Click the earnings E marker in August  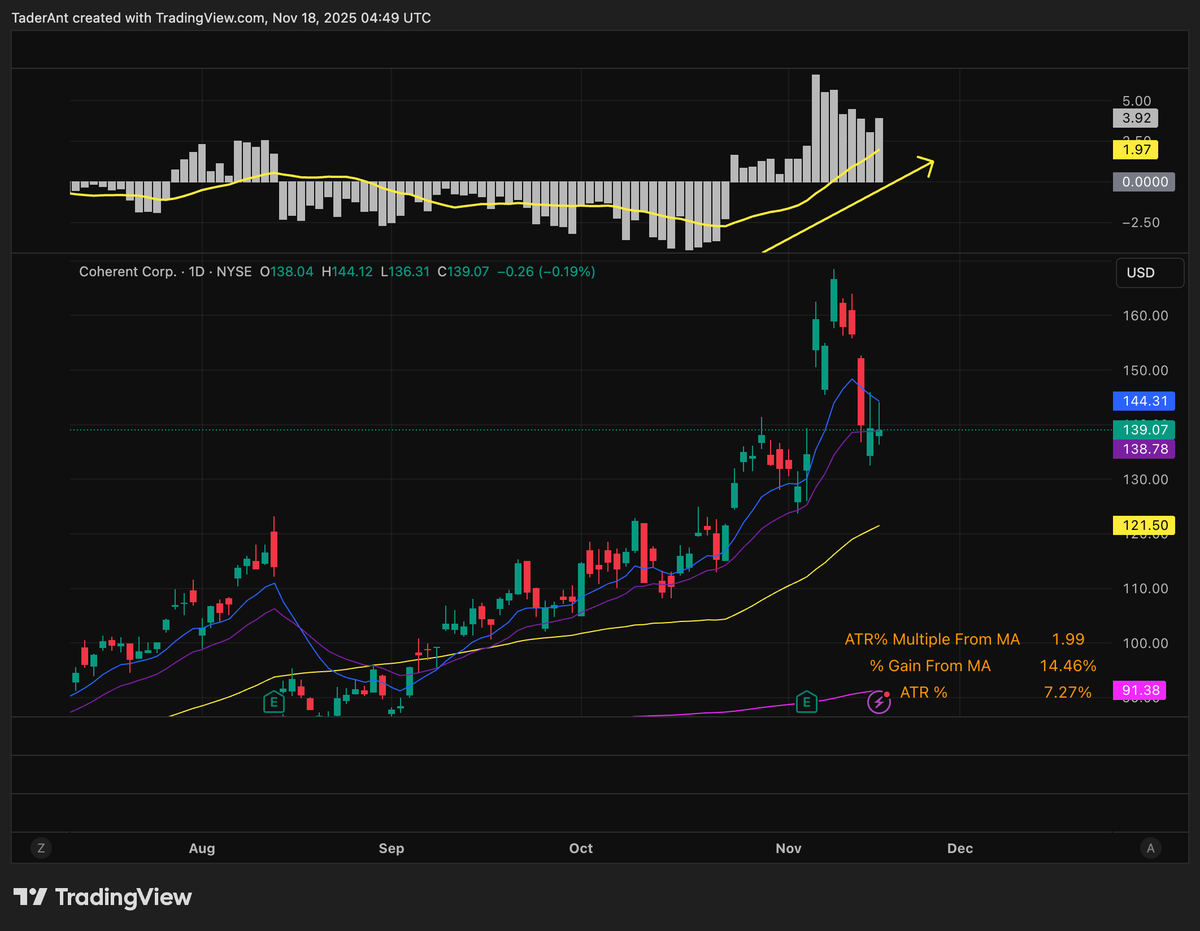273,702
